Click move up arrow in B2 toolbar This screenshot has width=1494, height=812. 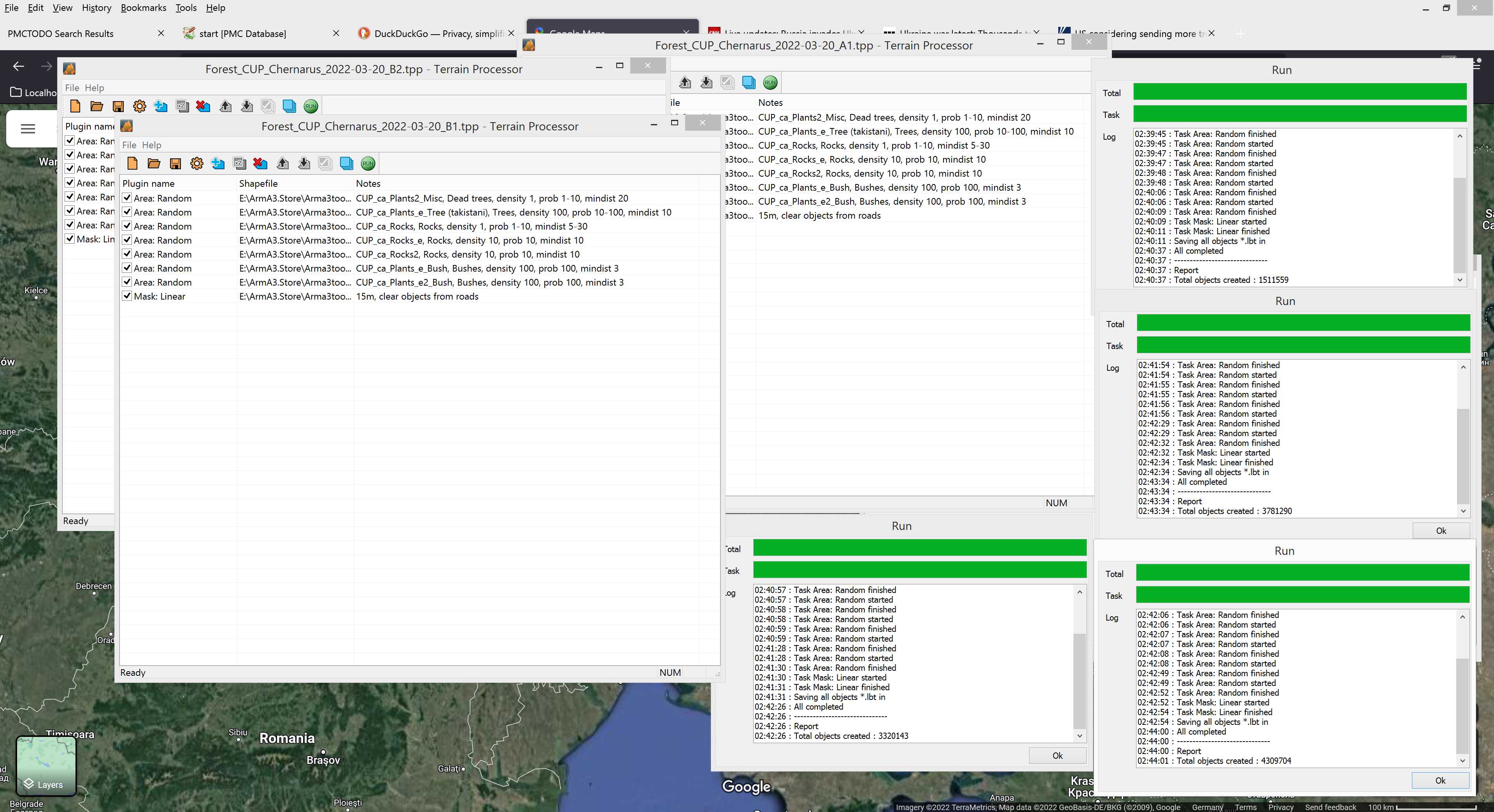226,106
